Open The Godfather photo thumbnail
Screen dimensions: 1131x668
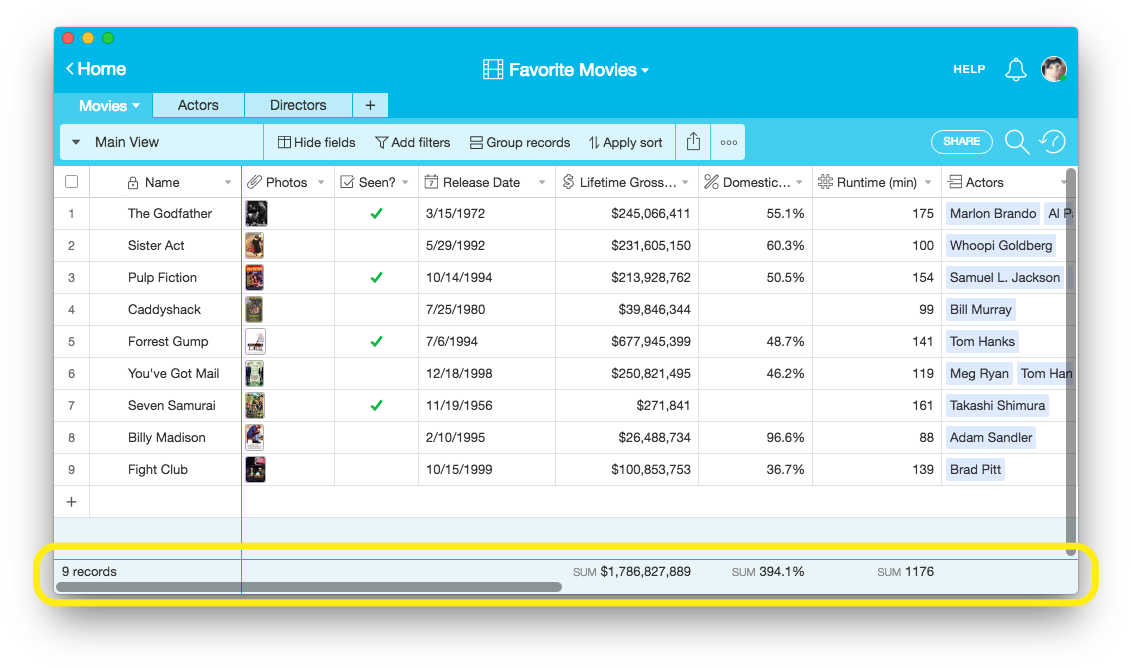[256, 214]
